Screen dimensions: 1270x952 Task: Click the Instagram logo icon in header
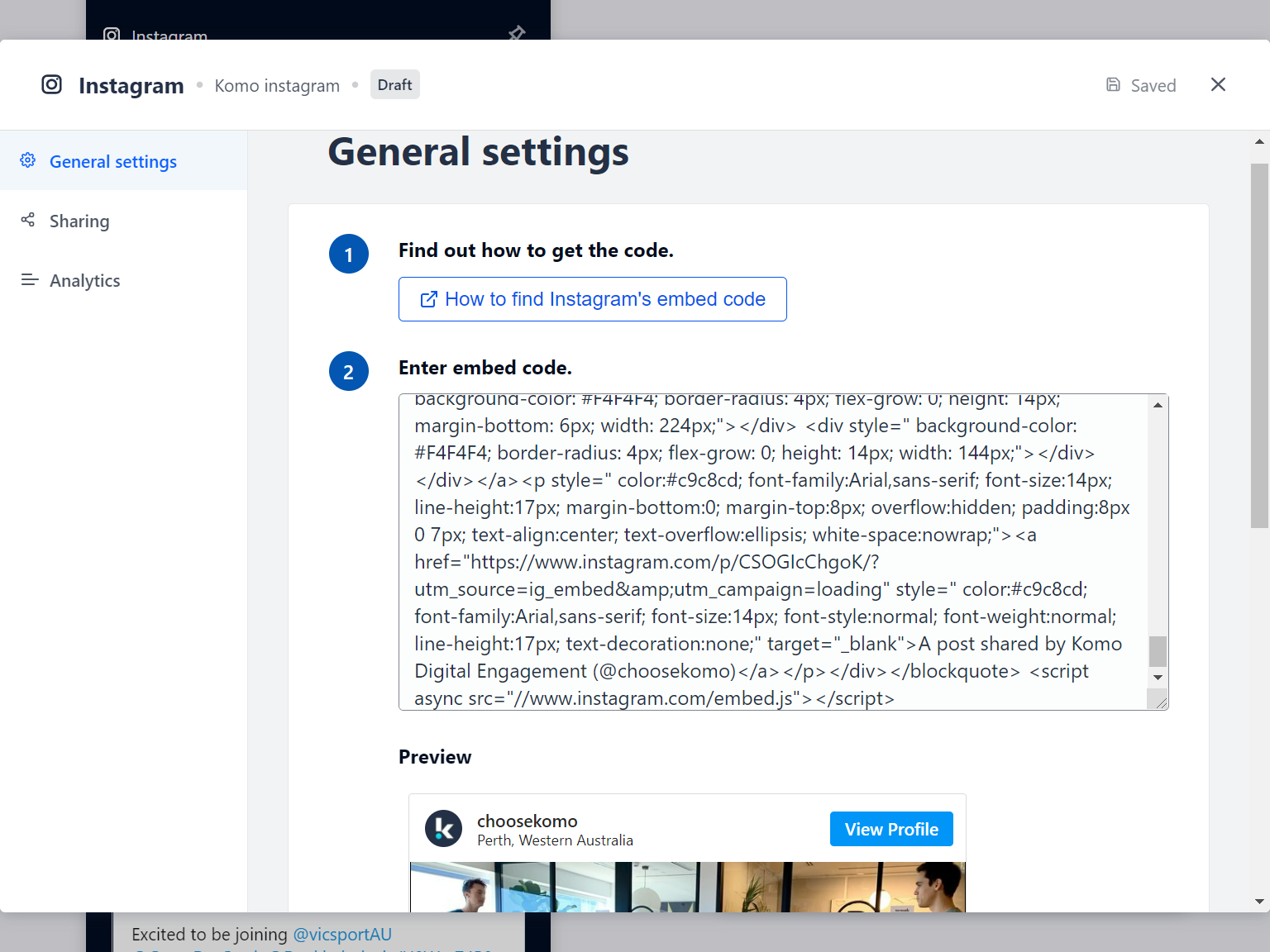51,84
